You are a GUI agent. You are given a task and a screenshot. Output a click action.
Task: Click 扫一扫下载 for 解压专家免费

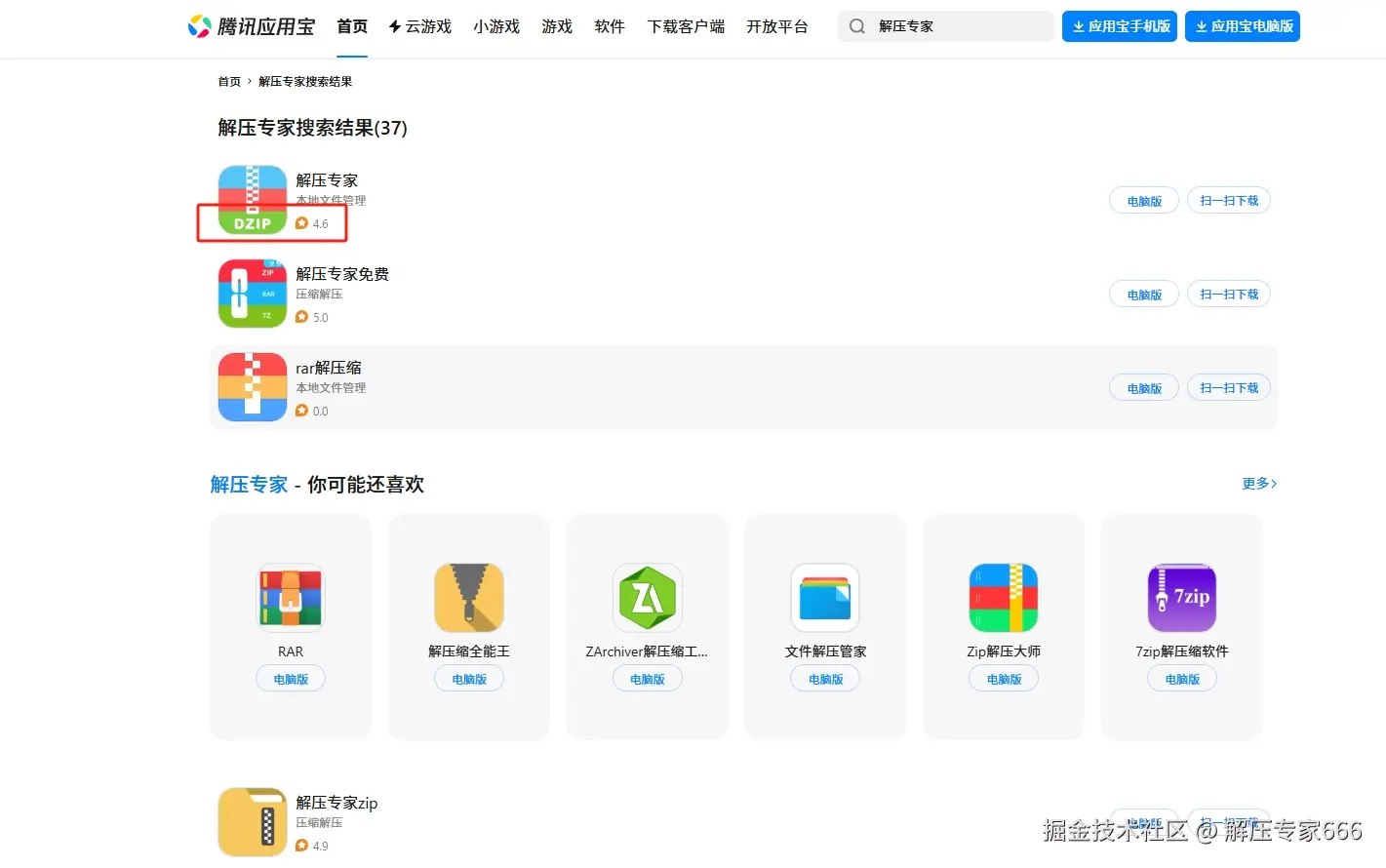[1229, 295]
